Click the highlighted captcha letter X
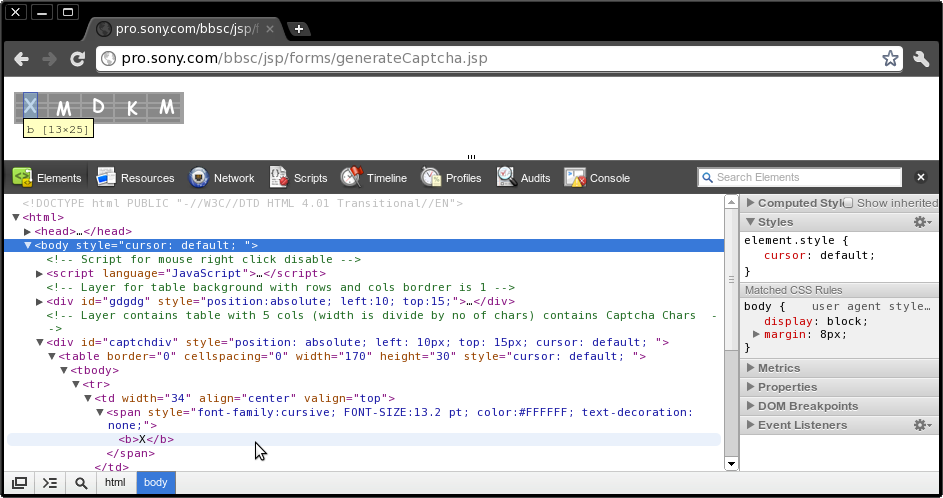The image size is (943, 498). (x=30, y=106)
